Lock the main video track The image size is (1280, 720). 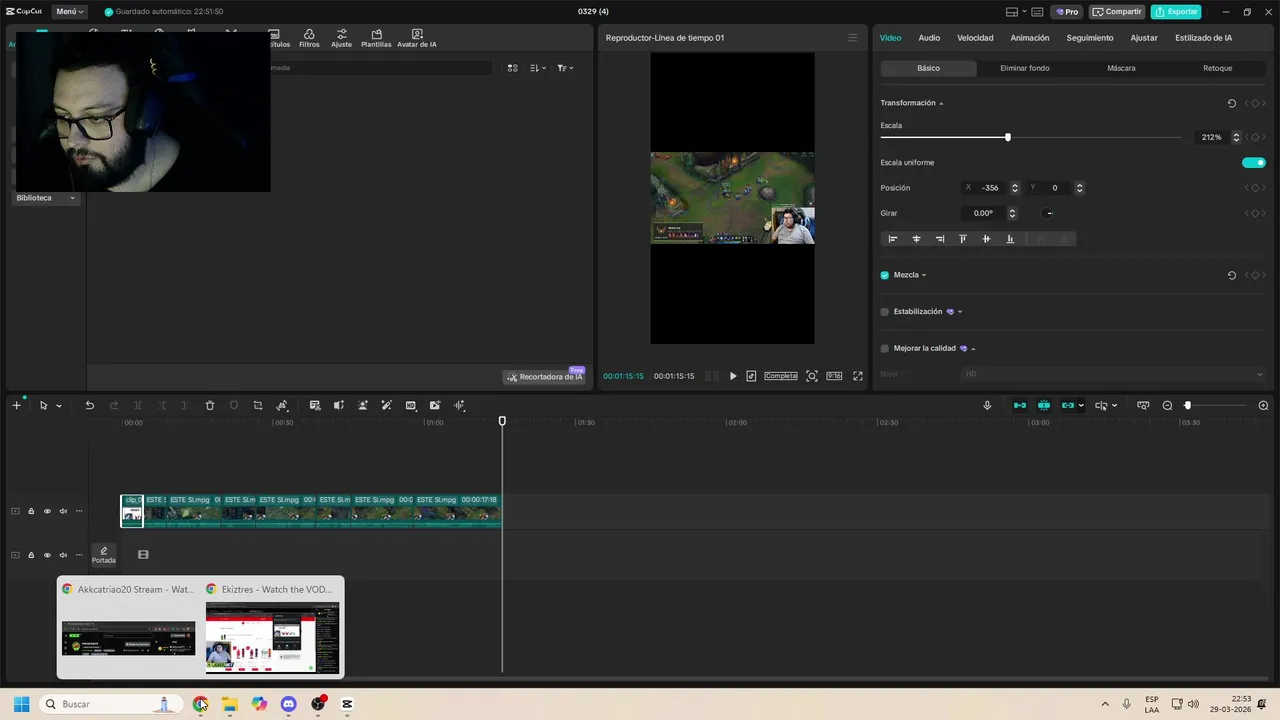(31, 511)
